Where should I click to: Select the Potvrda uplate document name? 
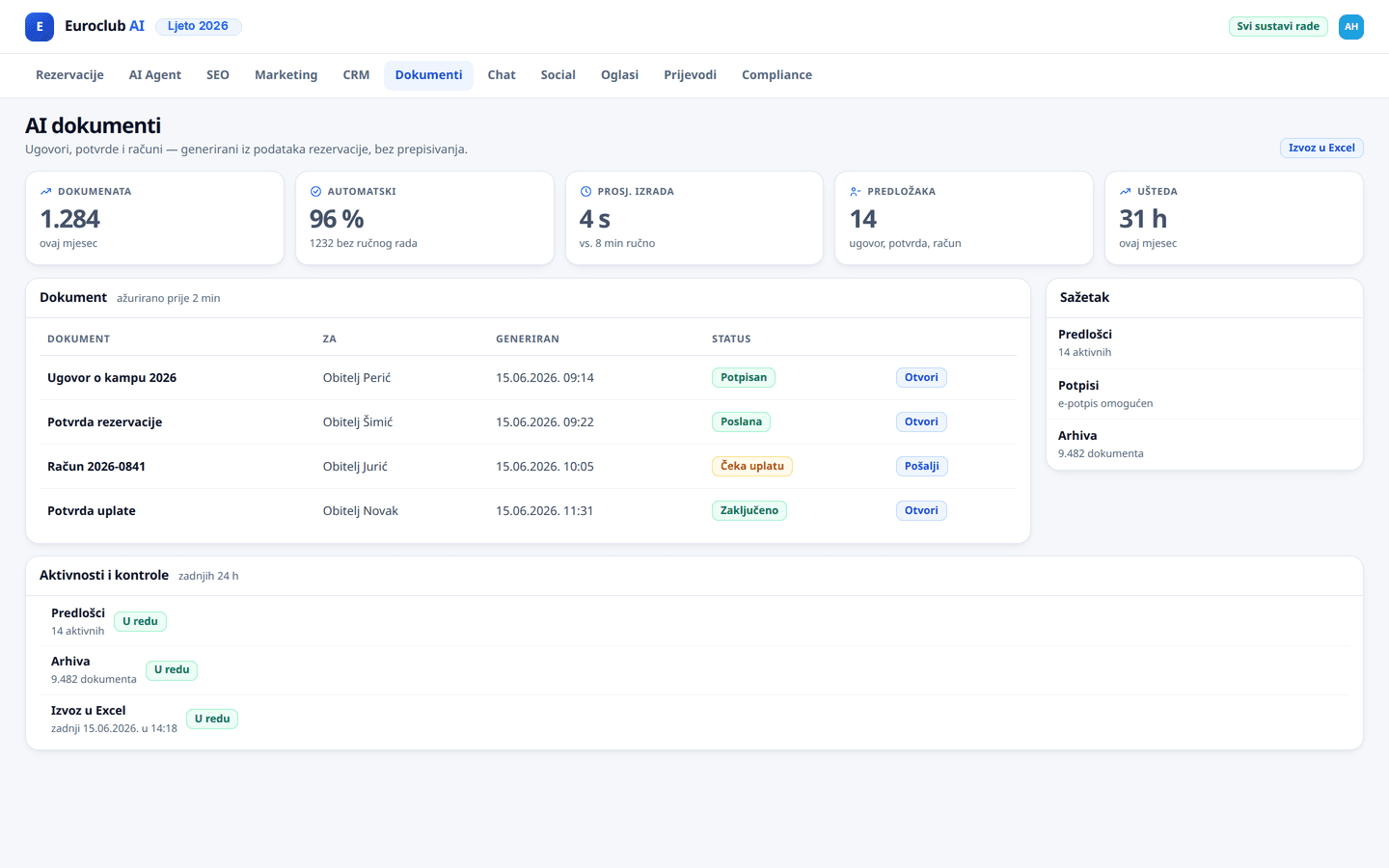tap(92, 511)
